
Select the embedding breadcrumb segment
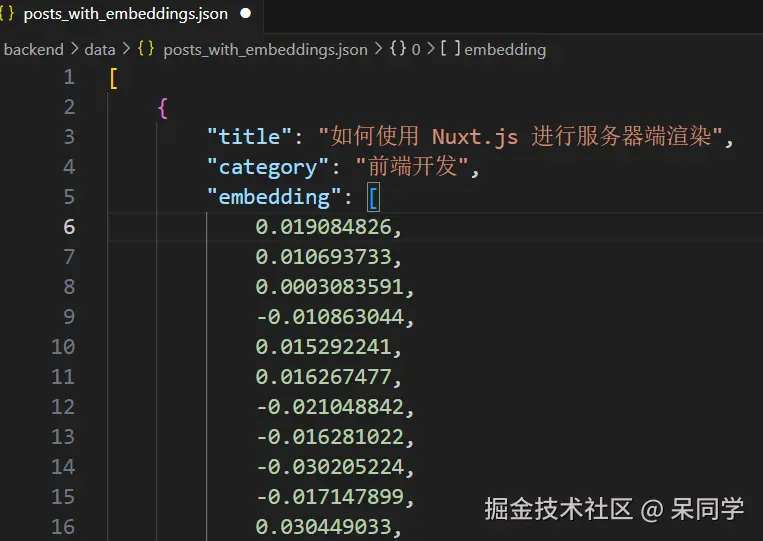505,49
